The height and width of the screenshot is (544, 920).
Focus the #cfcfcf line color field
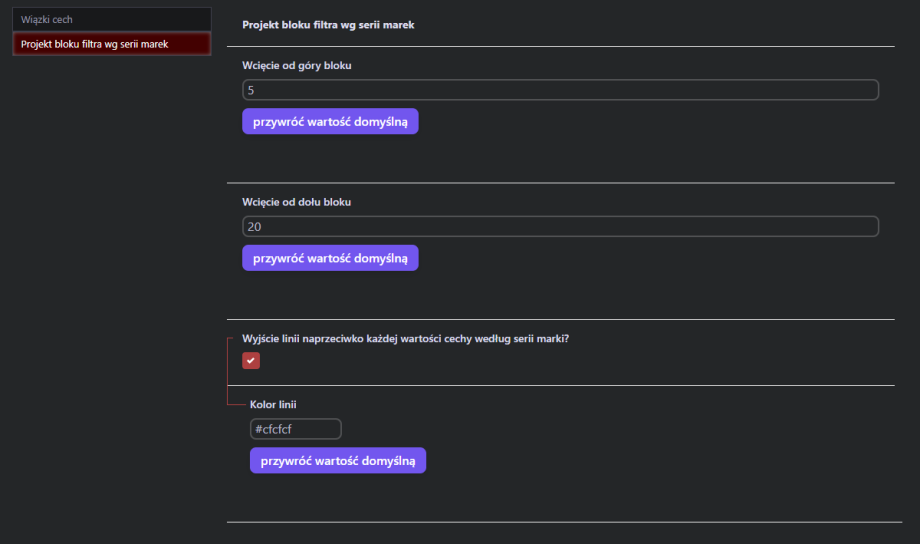tap(295, 429)
